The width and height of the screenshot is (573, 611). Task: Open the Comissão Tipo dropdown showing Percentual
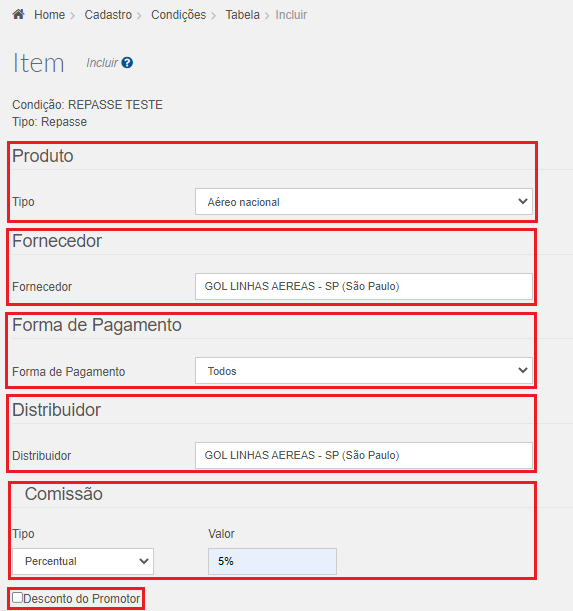pyautogui.click(x=83, y=562)
